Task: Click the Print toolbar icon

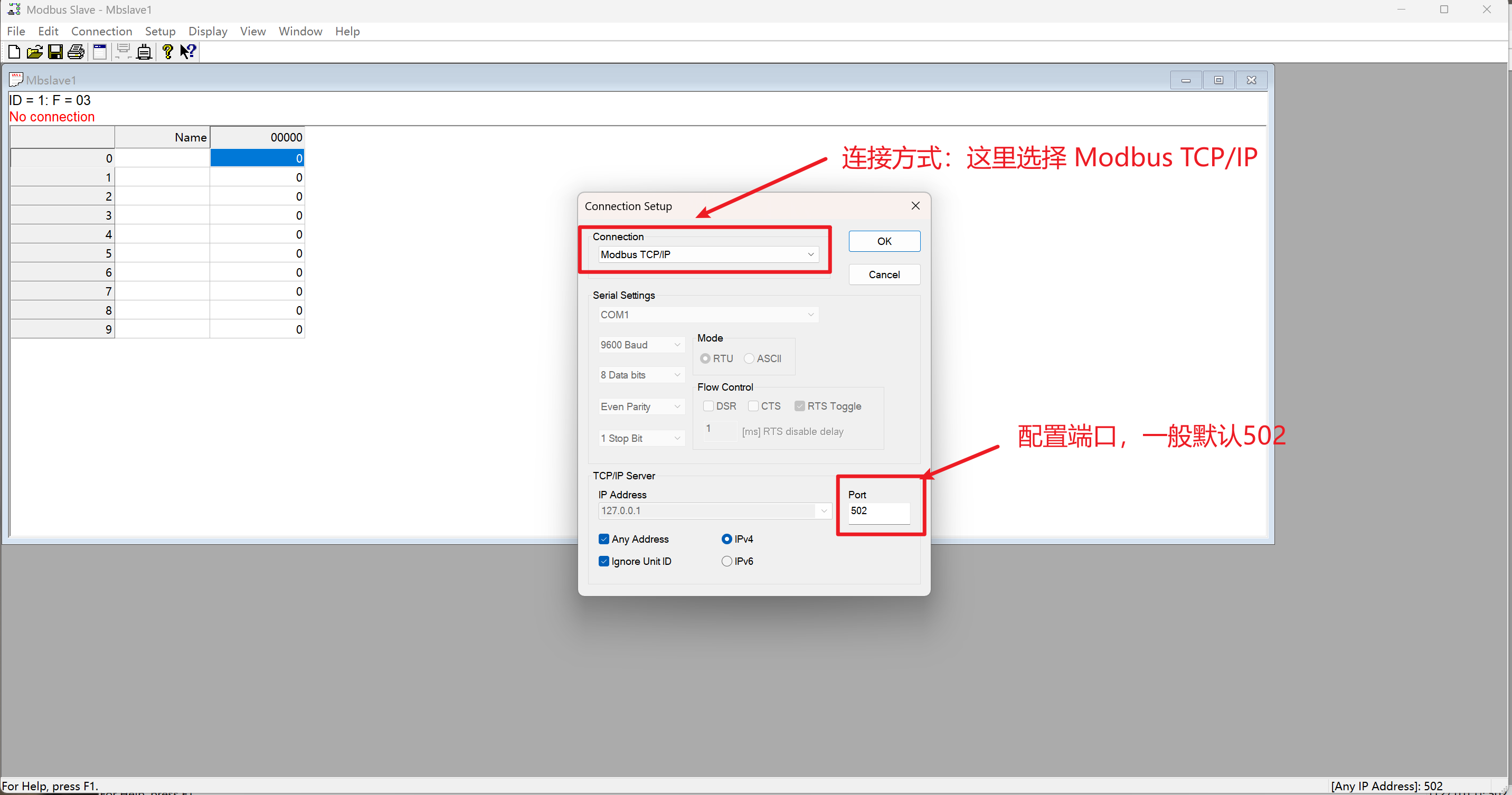Action: pyautogui.click(x=77, y=52)
